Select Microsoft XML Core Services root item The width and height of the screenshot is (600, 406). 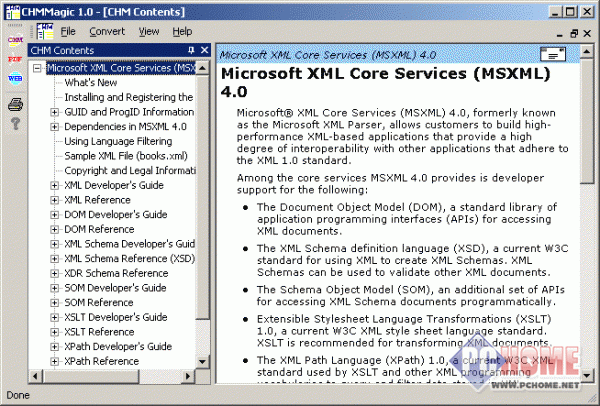pyautogui.click(x=121, y=68)
